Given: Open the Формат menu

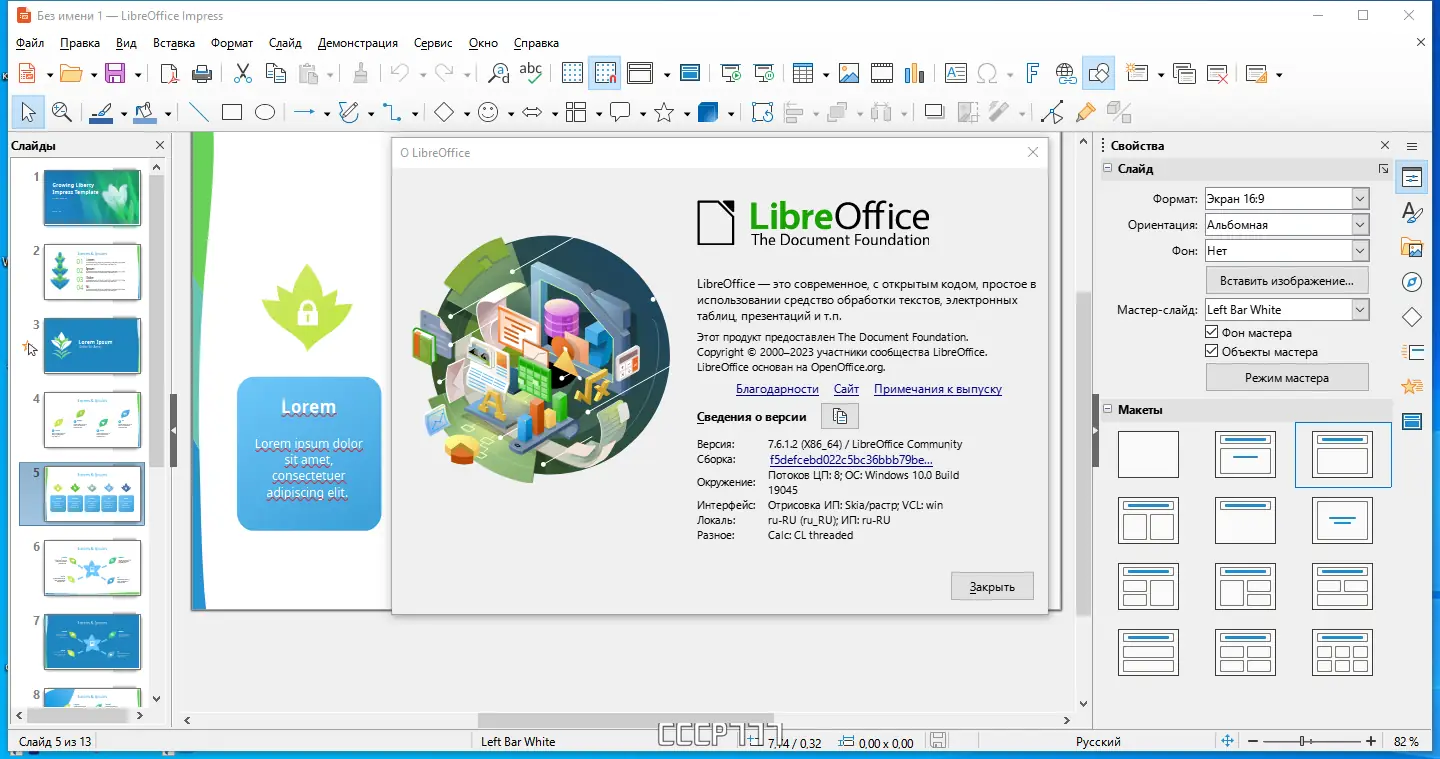Looking at the screenshot, I should tap(232, 43).
